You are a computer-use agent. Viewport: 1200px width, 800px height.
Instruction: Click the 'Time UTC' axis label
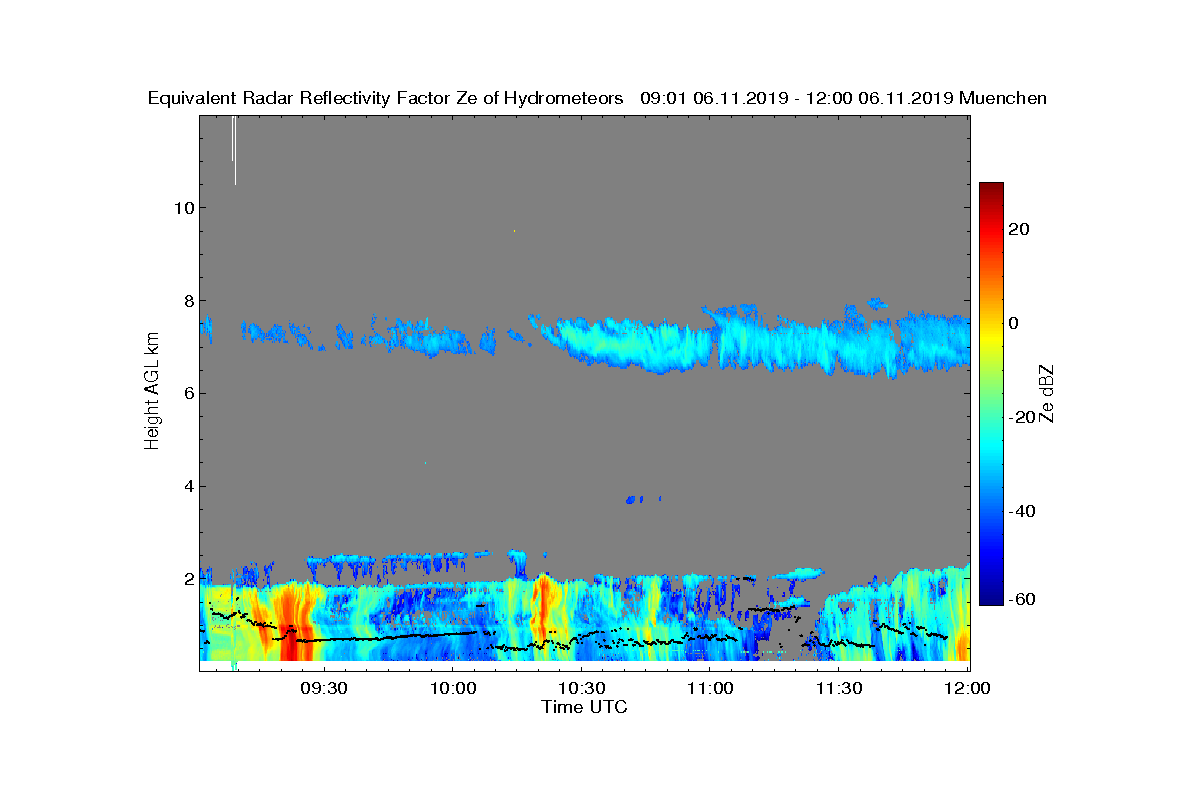[x=585, y=707]
